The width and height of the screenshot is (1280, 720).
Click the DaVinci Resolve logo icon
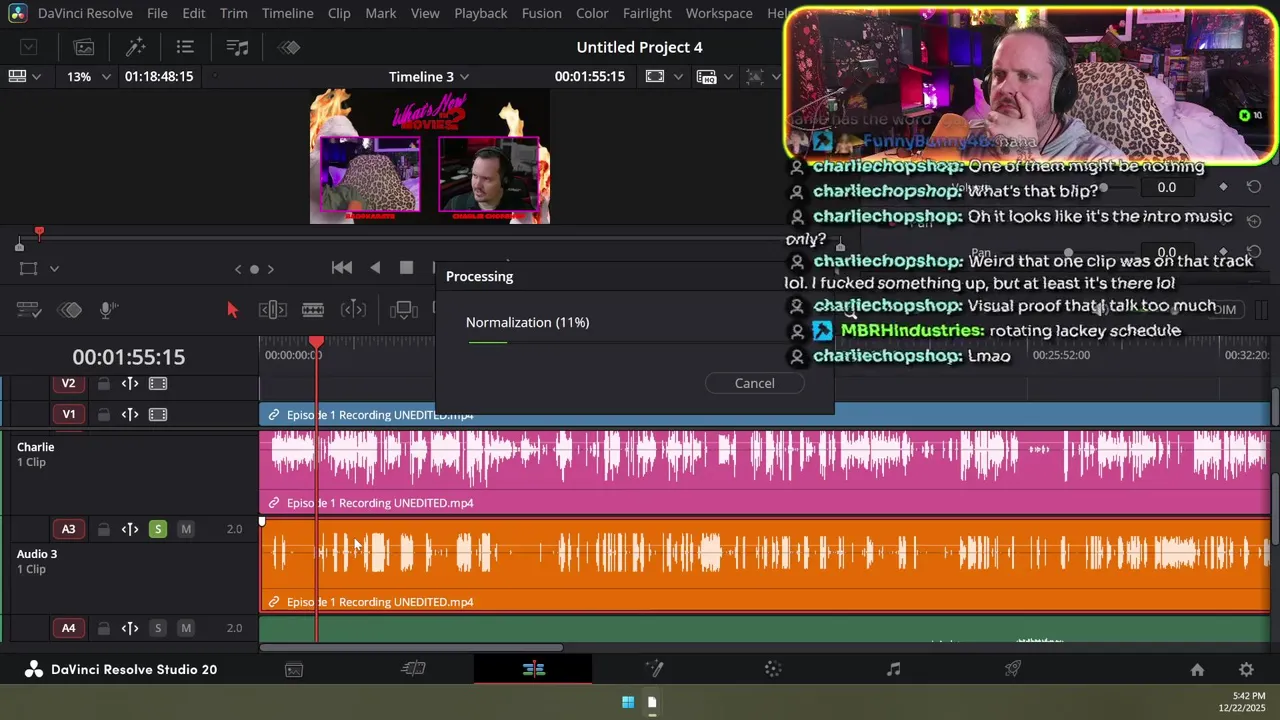pos(18,13)
